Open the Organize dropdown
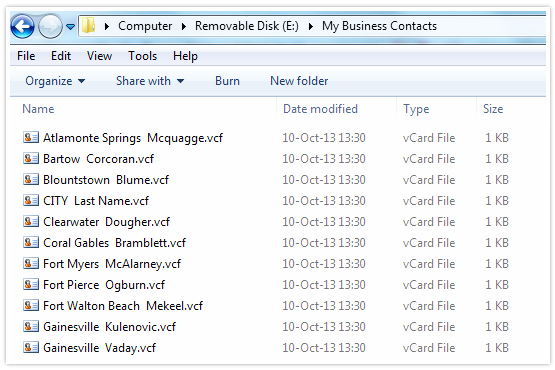Image resolution: width=555 pixels, height=370 pixels. pos(55,81)
